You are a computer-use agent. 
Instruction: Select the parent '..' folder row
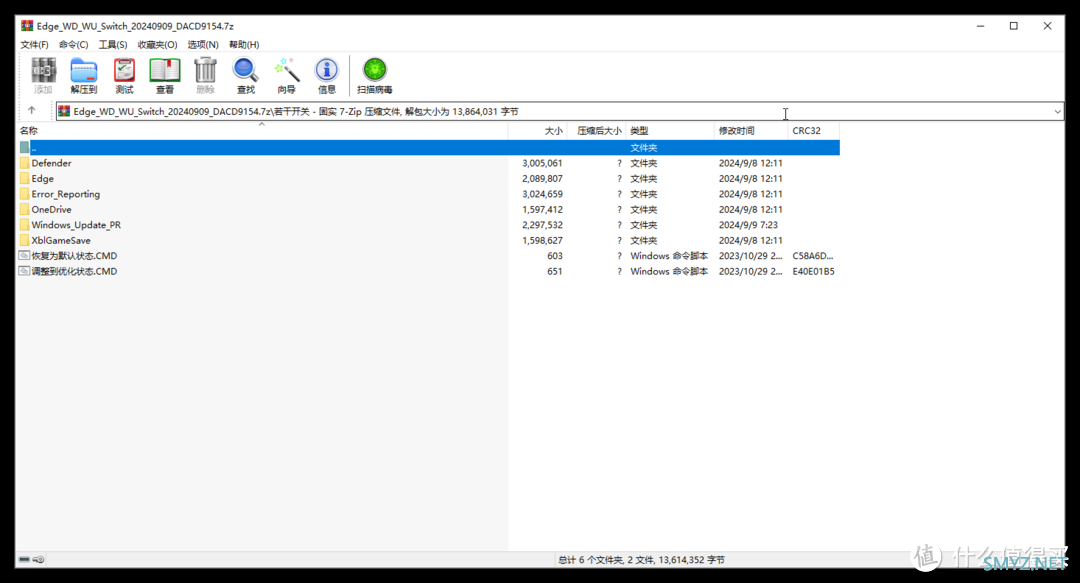pos(429,147)
